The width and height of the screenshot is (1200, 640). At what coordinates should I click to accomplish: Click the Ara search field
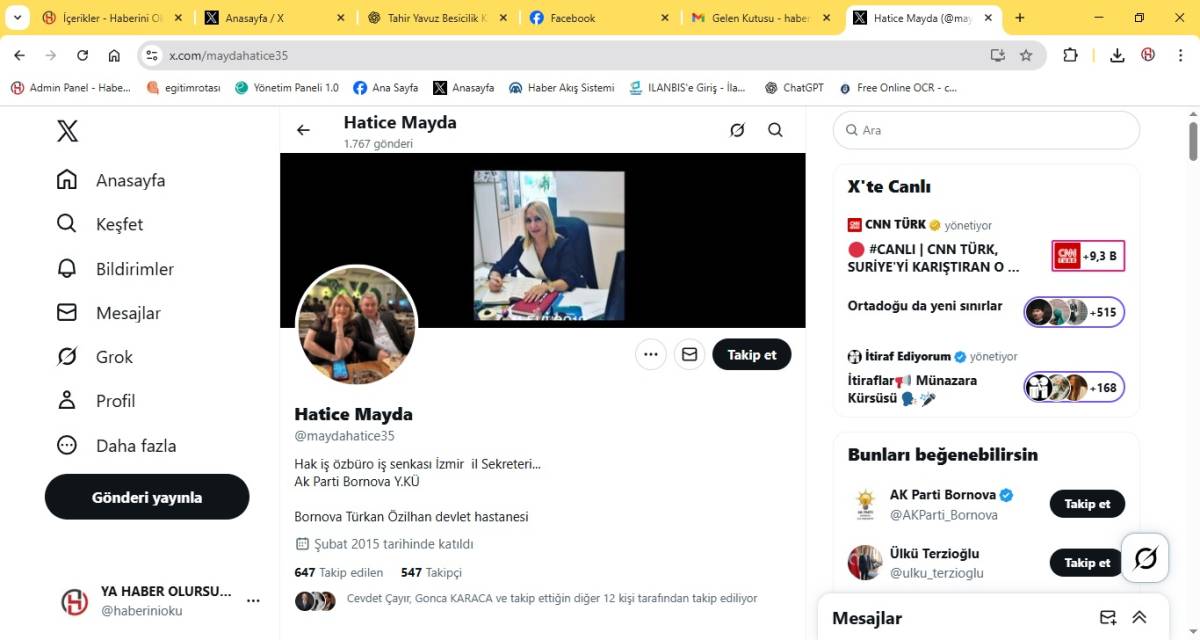pos(986,130)
